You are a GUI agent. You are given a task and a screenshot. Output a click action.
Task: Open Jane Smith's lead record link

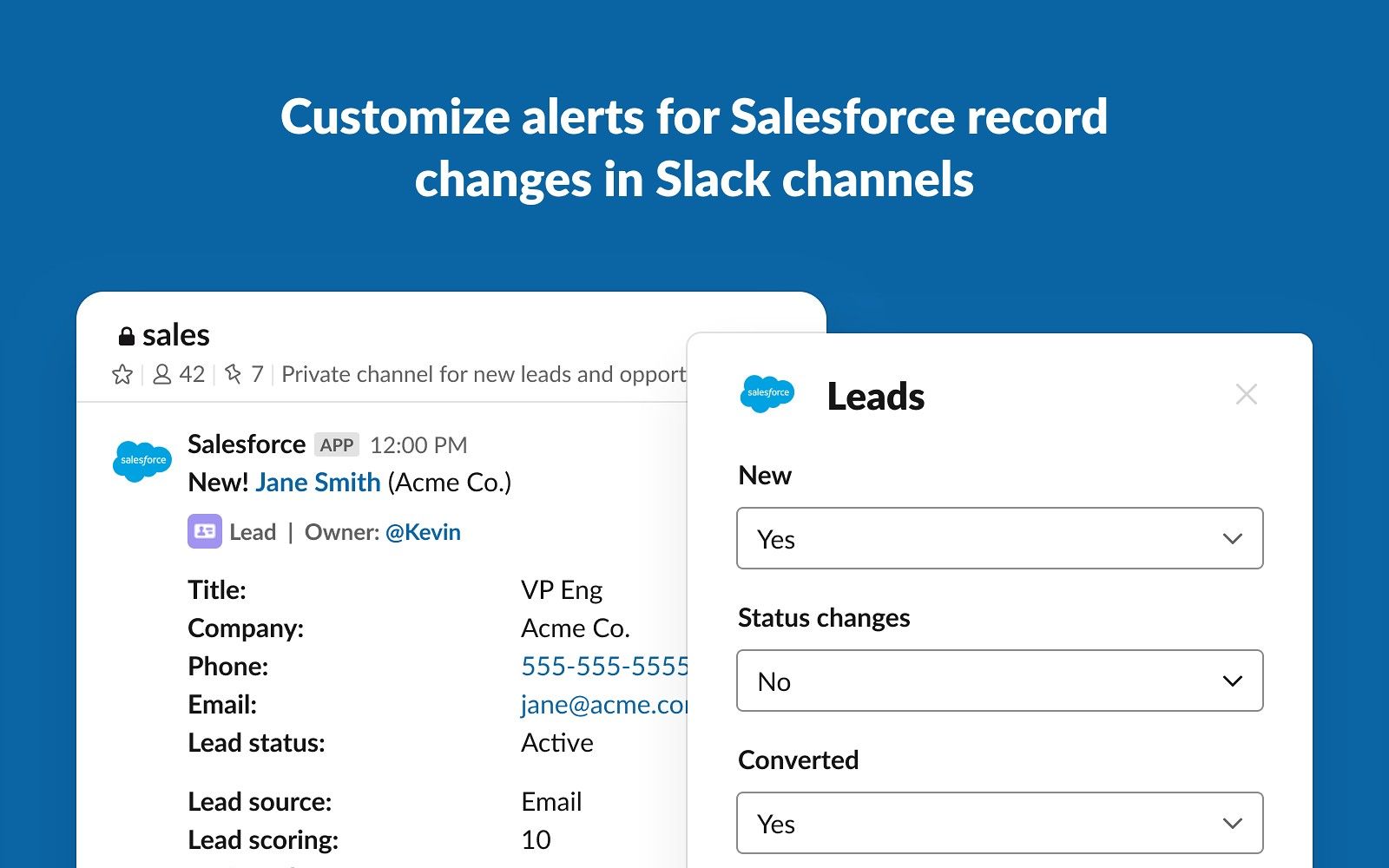(x=317, y=482)
